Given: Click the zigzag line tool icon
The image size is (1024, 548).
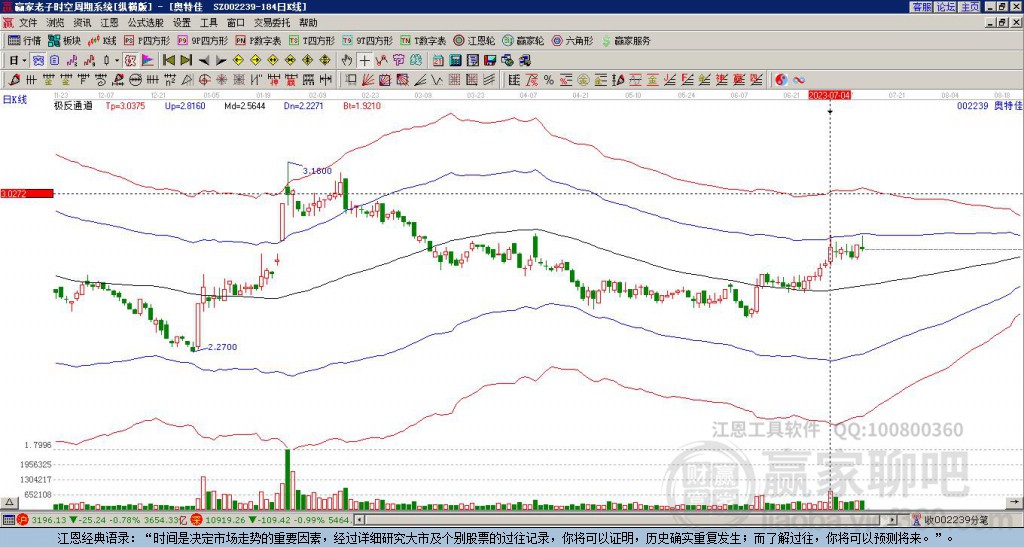Looking at the screenshot, I should pos(436,80).
